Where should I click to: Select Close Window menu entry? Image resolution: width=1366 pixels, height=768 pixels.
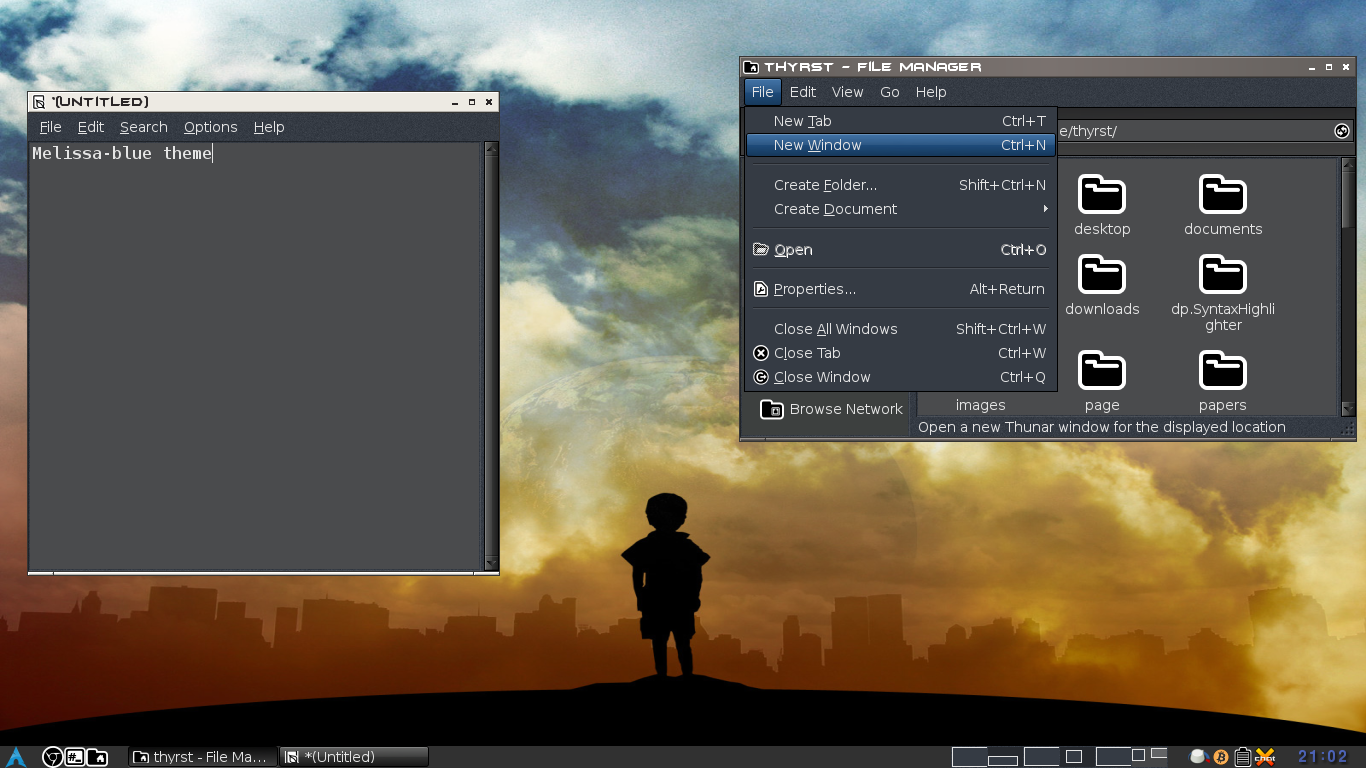tap(901, 377)
